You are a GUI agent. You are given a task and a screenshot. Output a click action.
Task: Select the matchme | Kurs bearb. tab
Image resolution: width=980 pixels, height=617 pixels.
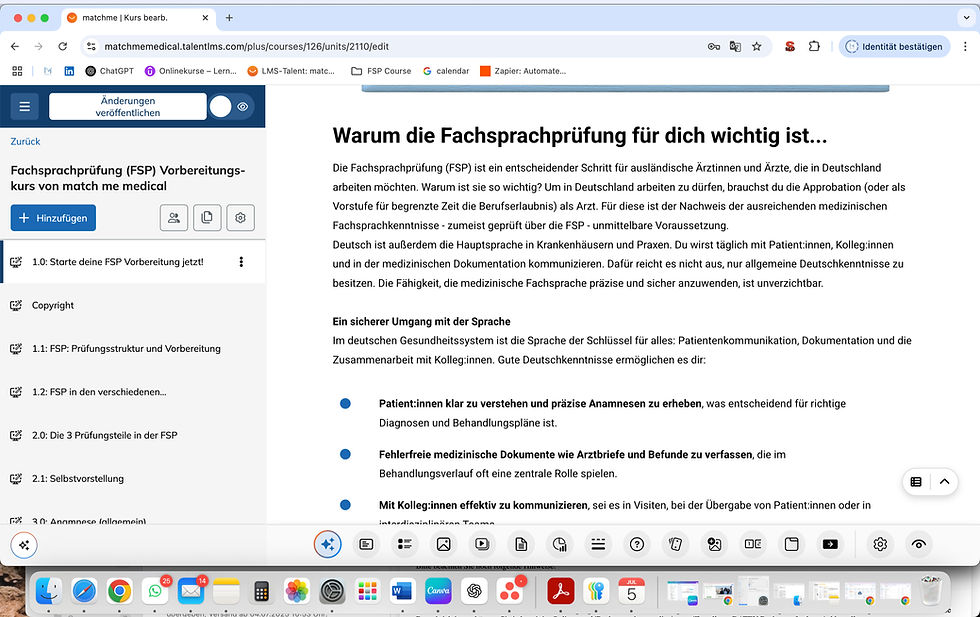pos(139,18)
